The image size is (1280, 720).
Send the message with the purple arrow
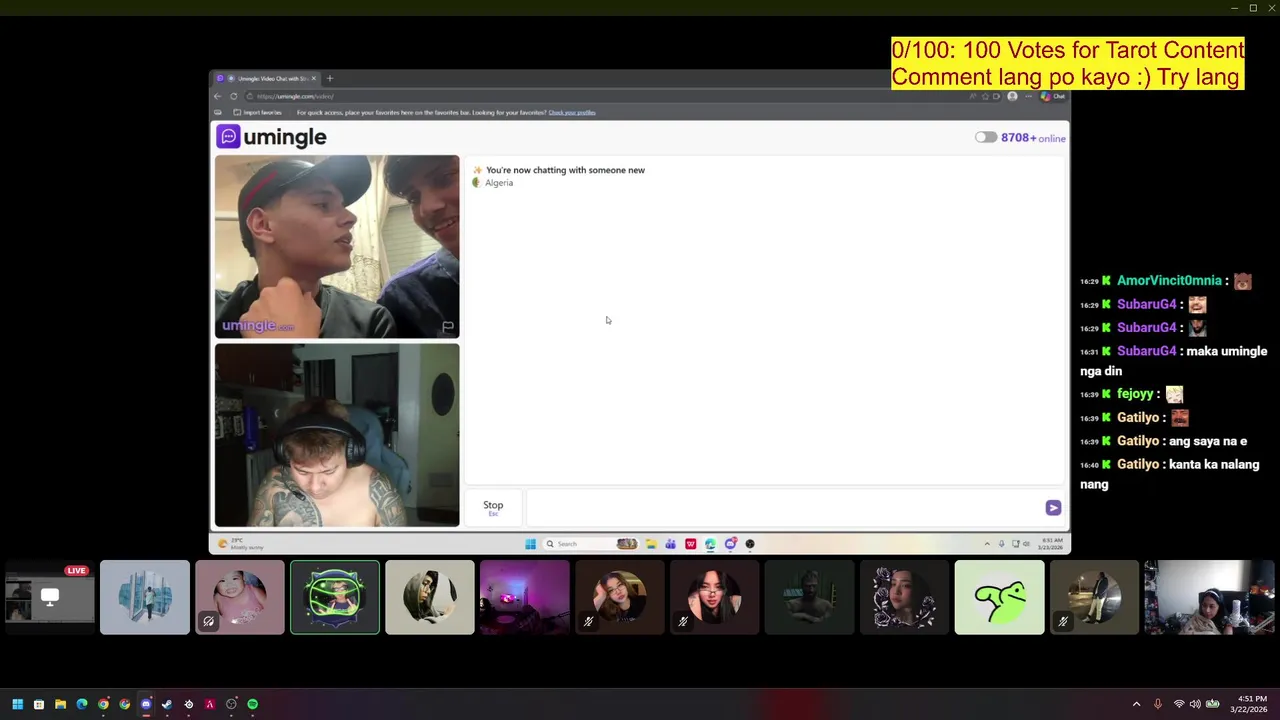[x=1053, y=508]
